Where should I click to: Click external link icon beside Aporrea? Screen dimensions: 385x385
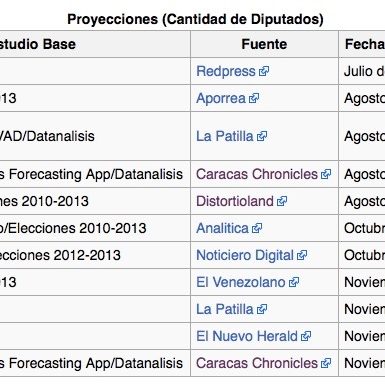click(x=254, y=98)
